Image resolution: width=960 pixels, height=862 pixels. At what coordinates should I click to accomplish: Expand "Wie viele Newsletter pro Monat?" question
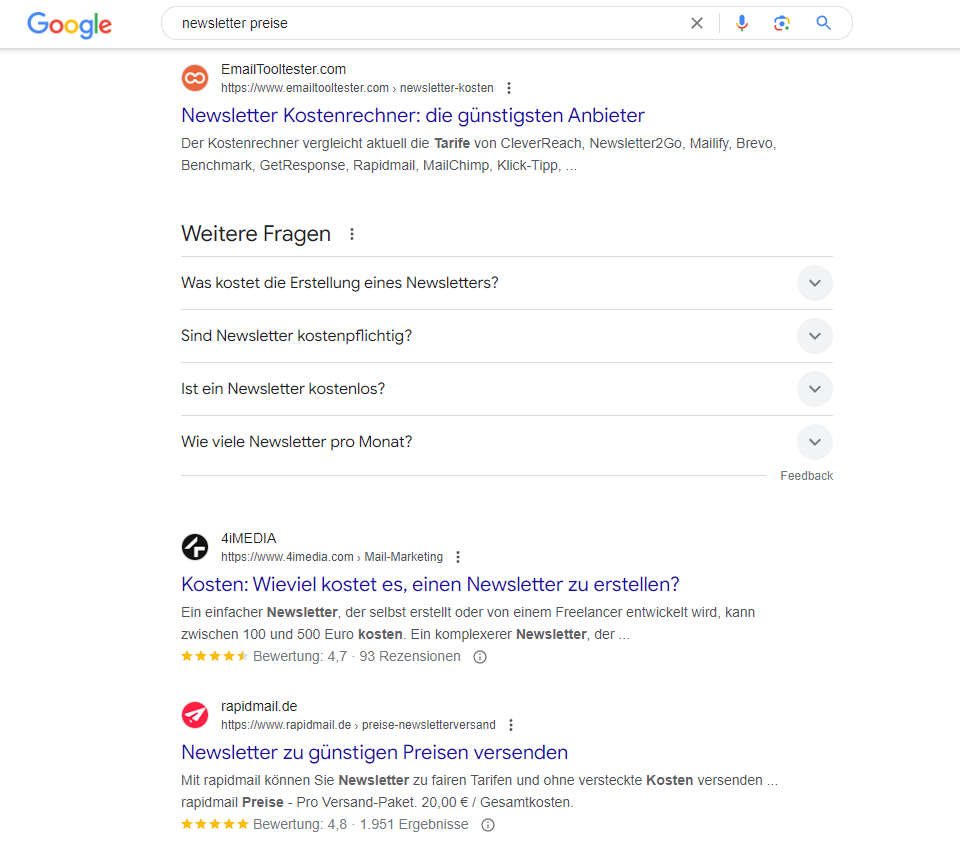pyautogui.click(x=814, y=442)
